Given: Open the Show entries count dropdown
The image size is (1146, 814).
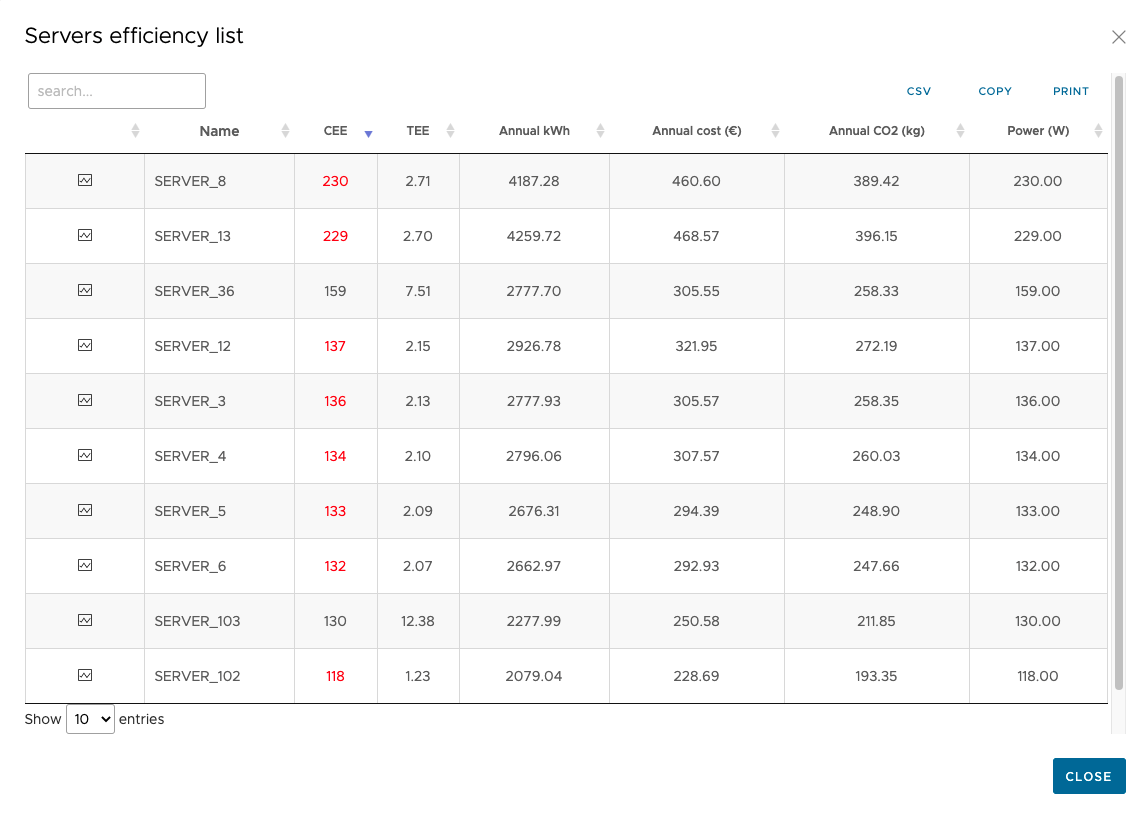Looking at the screenshot, I should [x=91, y=719].
